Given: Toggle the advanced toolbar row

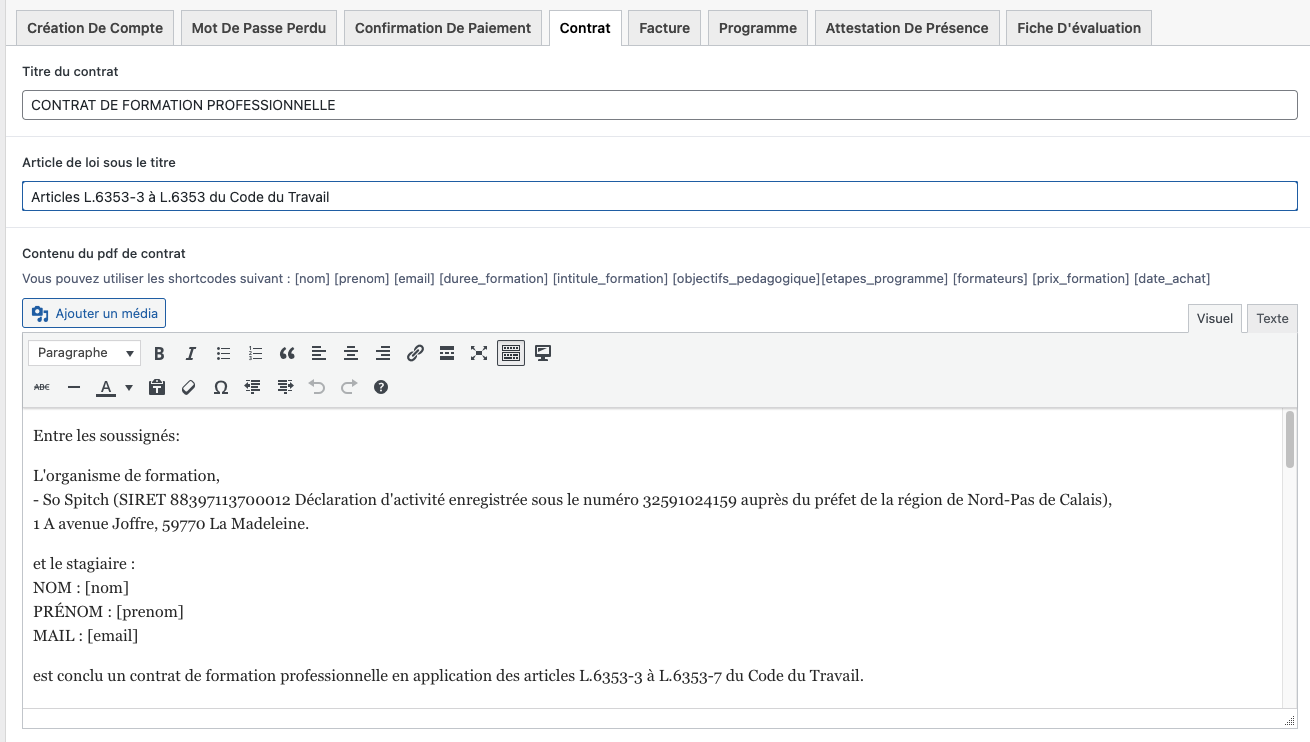Looking at the screenshot, I should (511, 353).
